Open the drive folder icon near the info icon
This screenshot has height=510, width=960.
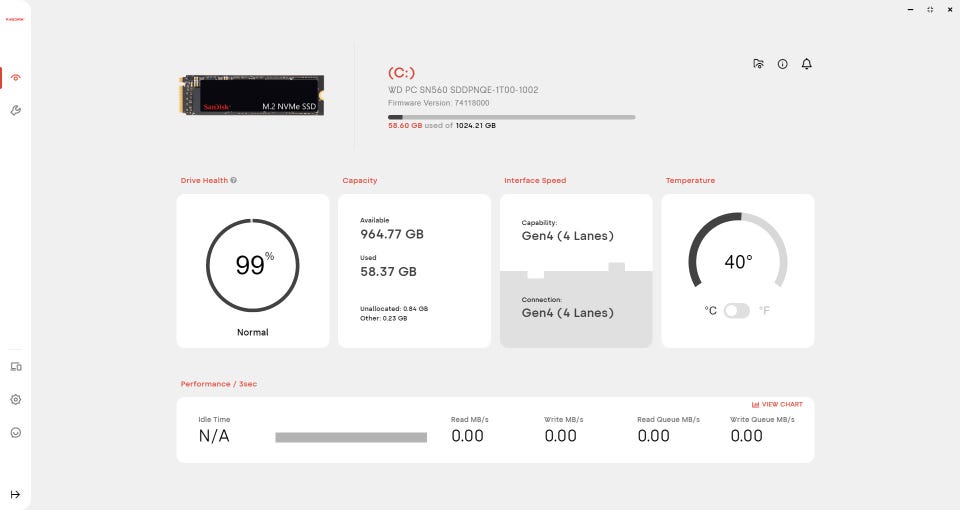pyautogui.click(x=759, y=64)
